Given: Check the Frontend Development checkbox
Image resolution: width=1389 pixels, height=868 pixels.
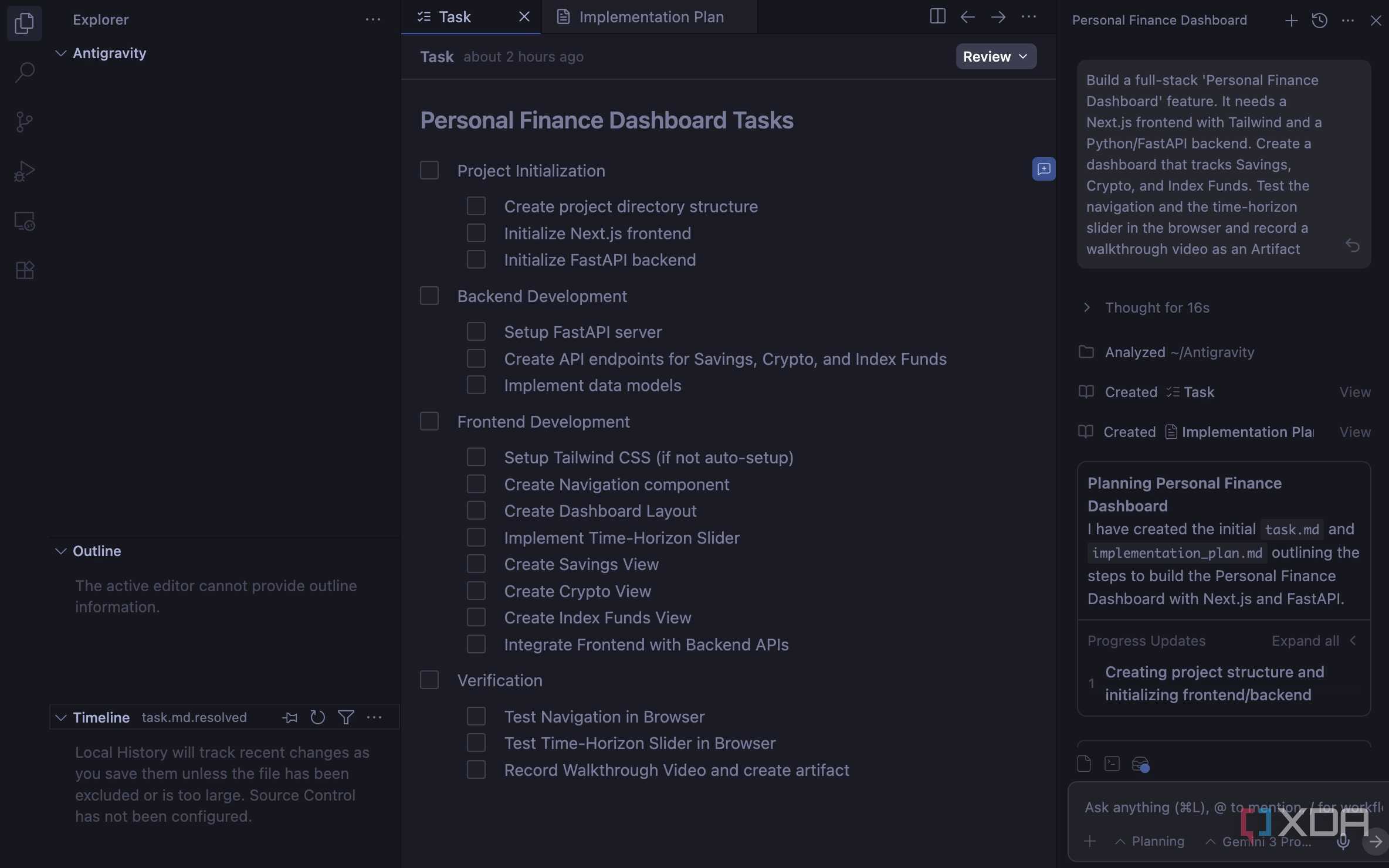Looking at the screenshot, I should click(429, 421).
